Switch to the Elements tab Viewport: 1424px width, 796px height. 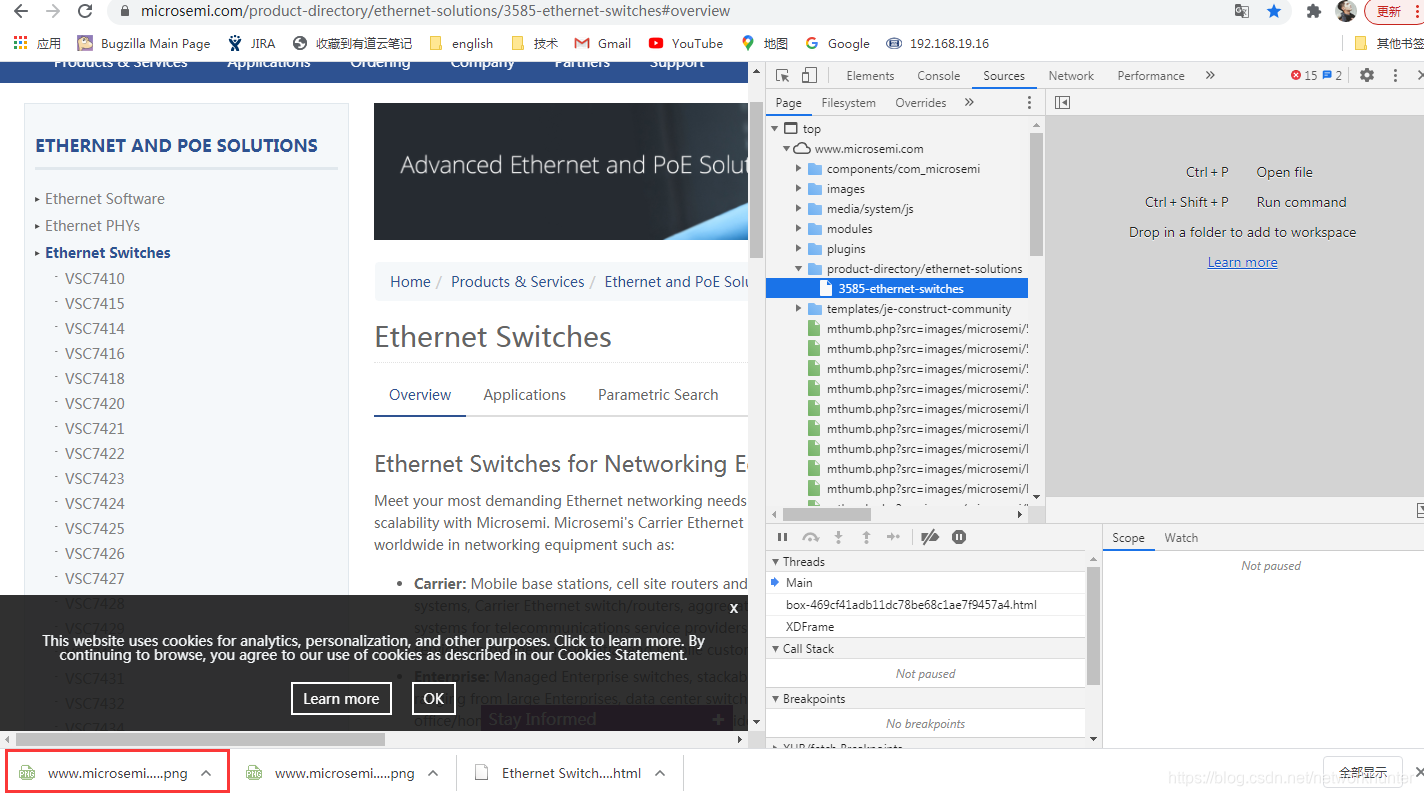[x=870, y=76]
